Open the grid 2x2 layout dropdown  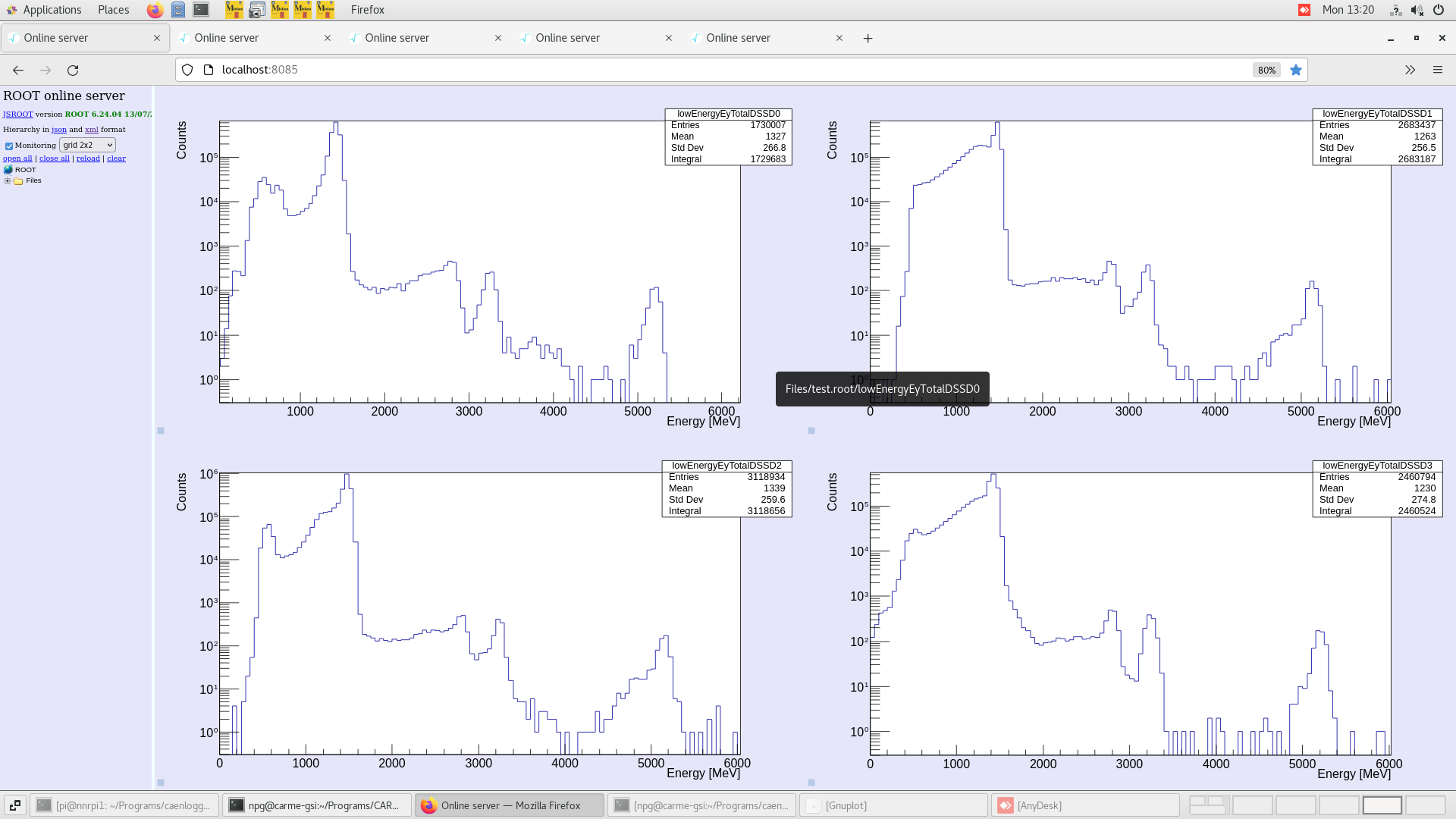87,145
